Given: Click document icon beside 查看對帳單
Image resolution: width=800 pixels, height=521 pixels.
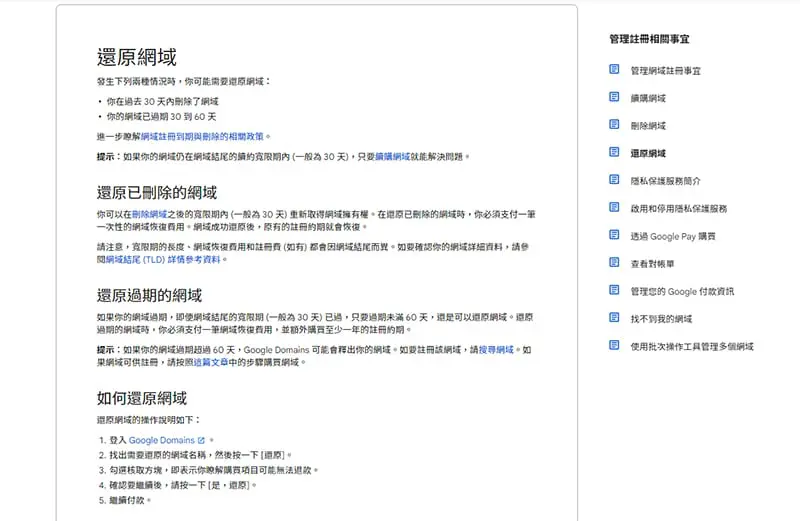Looking at the screenshot, I should [614, 263].
